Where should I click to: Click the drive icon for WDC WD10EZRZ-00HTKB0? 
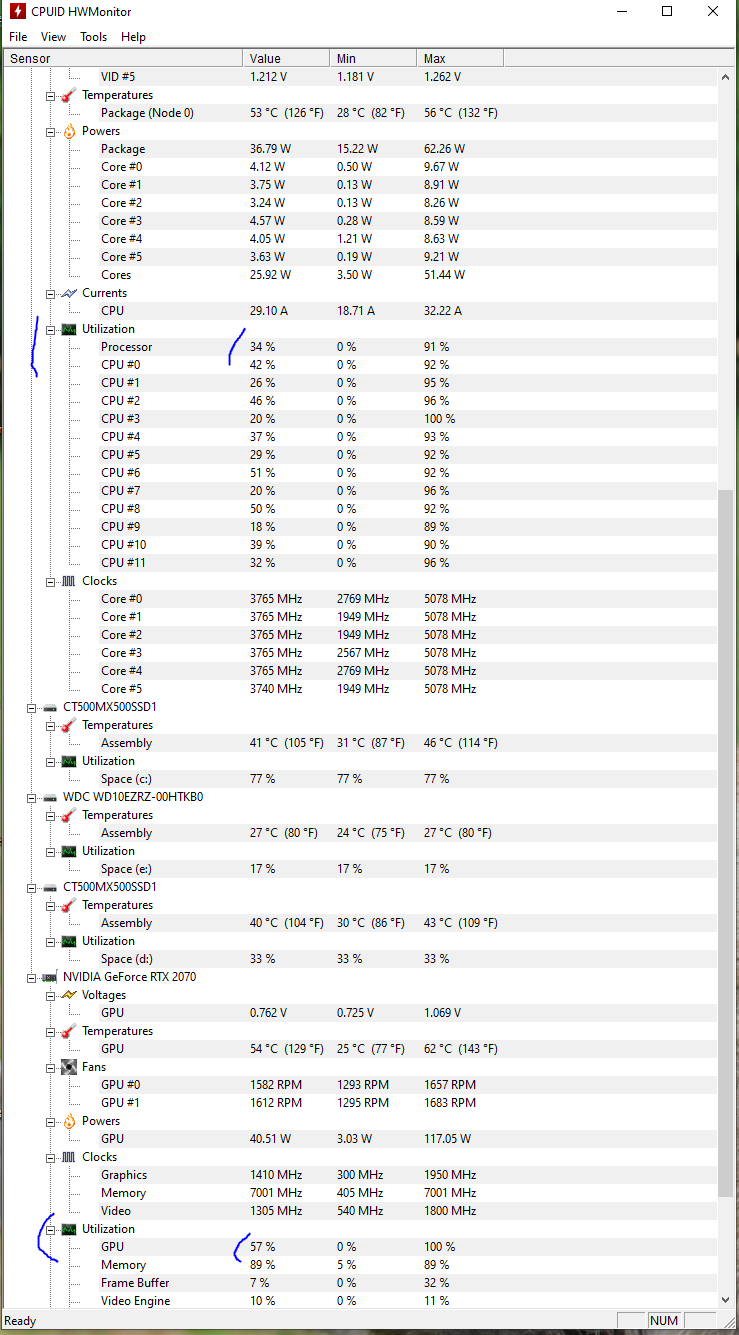point(50,797)
